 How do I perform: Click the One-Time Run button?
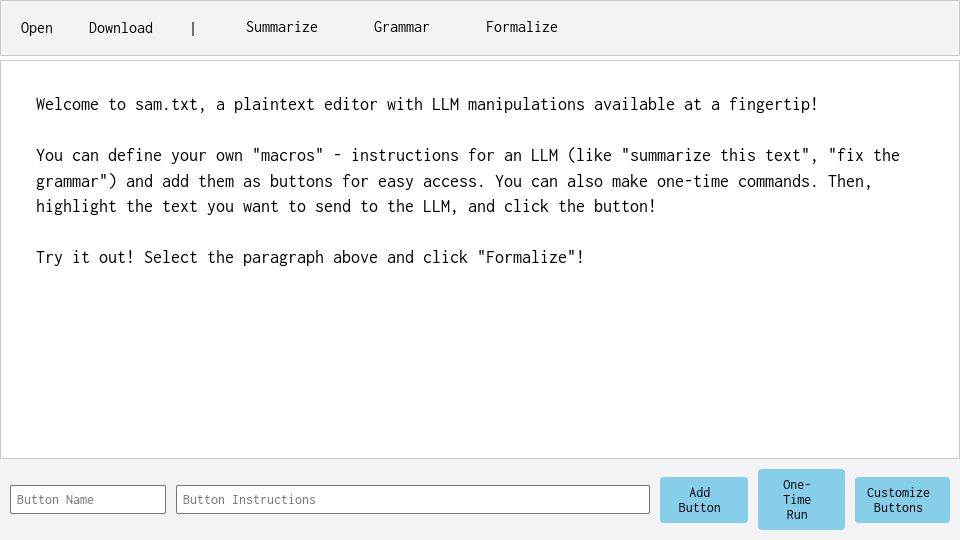pyautogui.click(x=801, y=500)
